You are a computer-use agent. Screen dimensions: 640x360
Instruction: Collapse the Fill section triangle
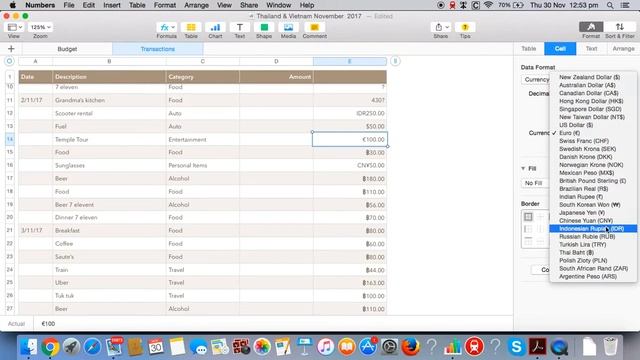pyautogui.click(x=523, y=168)
